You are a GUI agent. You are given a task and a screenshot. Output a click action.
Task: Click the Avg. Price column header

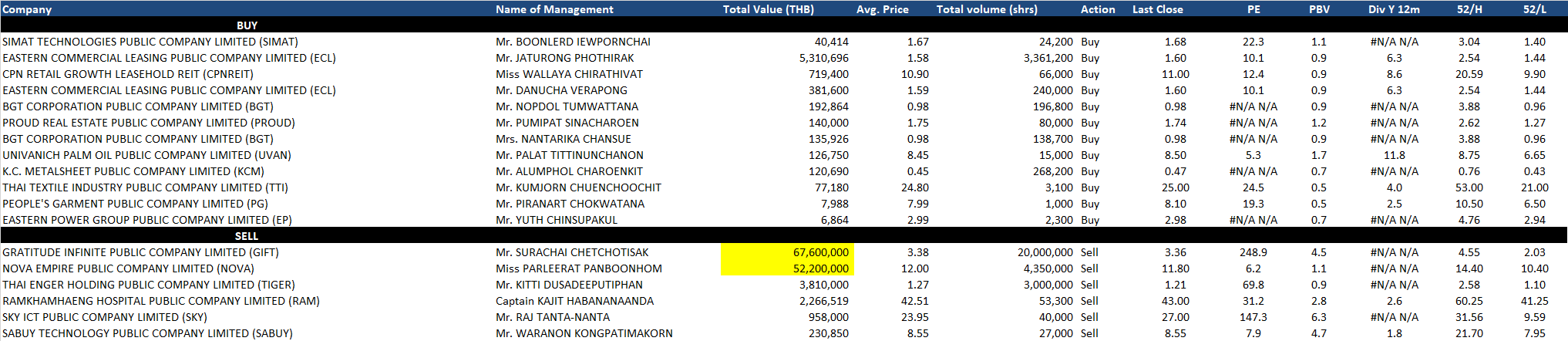pos(882,9)
